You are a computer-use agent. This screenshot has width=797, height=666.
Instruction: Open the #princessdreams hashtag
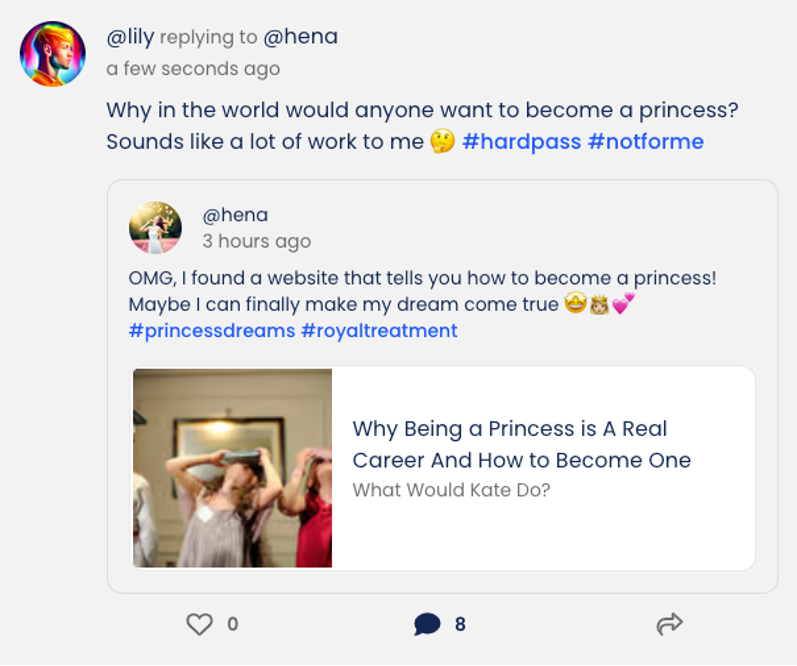tap(212, 331)
